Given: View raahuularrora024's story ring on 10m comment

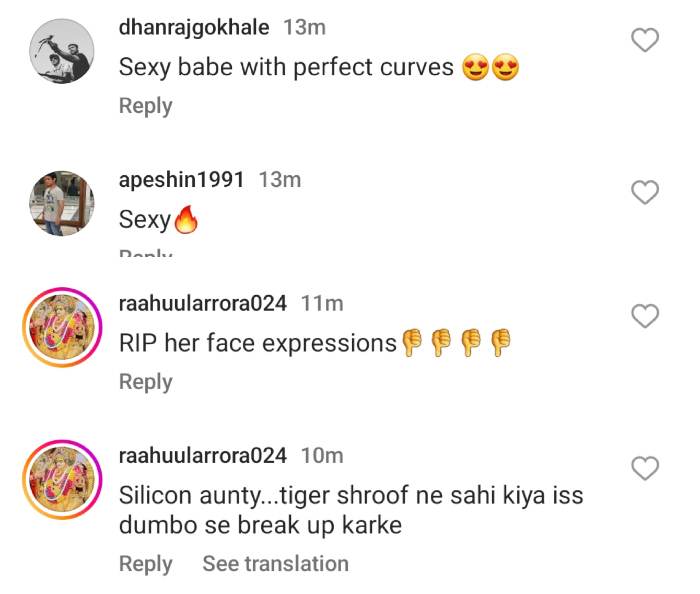Looking at the screenshot, I should (62, 480).
